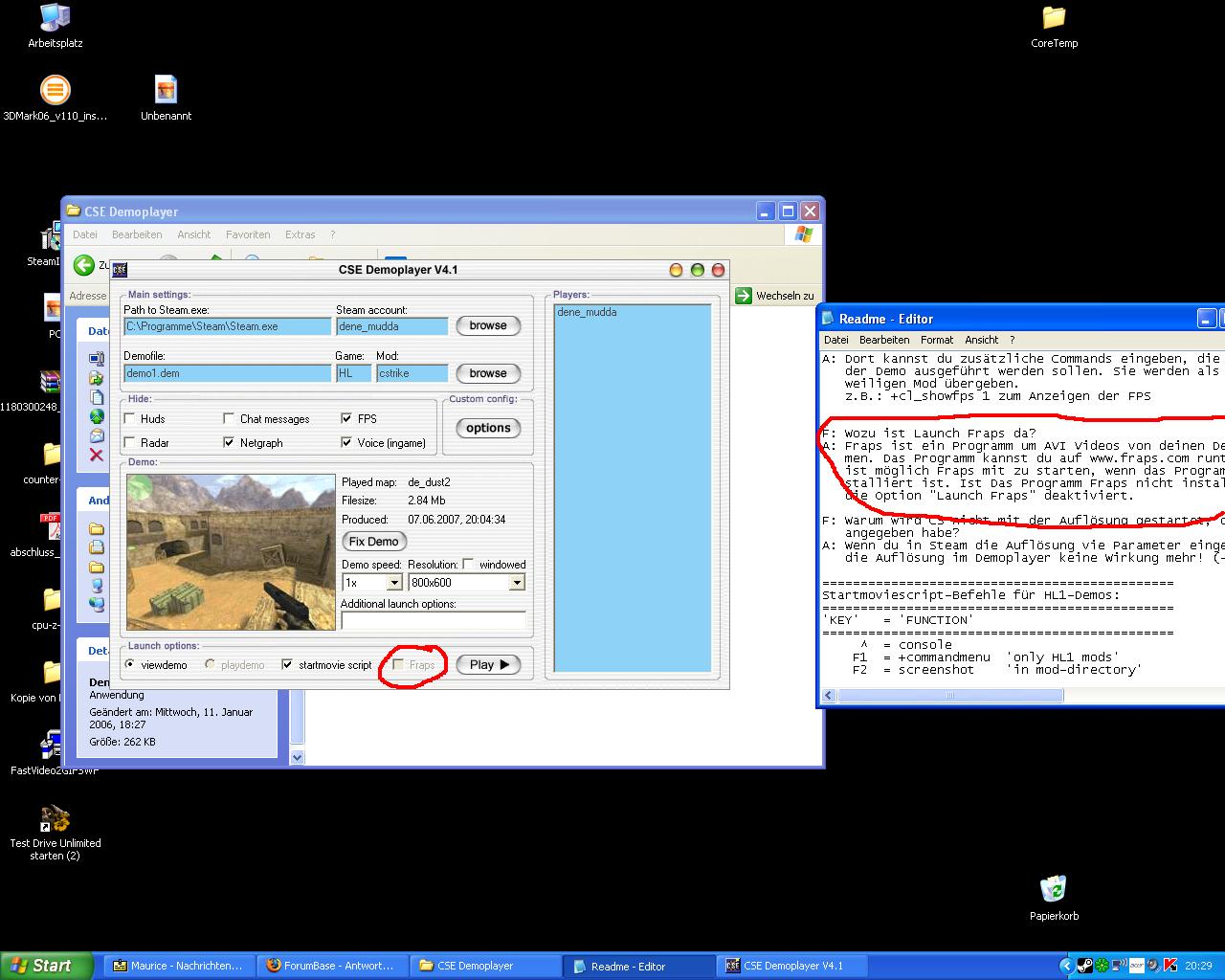Open Datei menu in Explorer window
The image size is (1225, 980).
(85, 234)
